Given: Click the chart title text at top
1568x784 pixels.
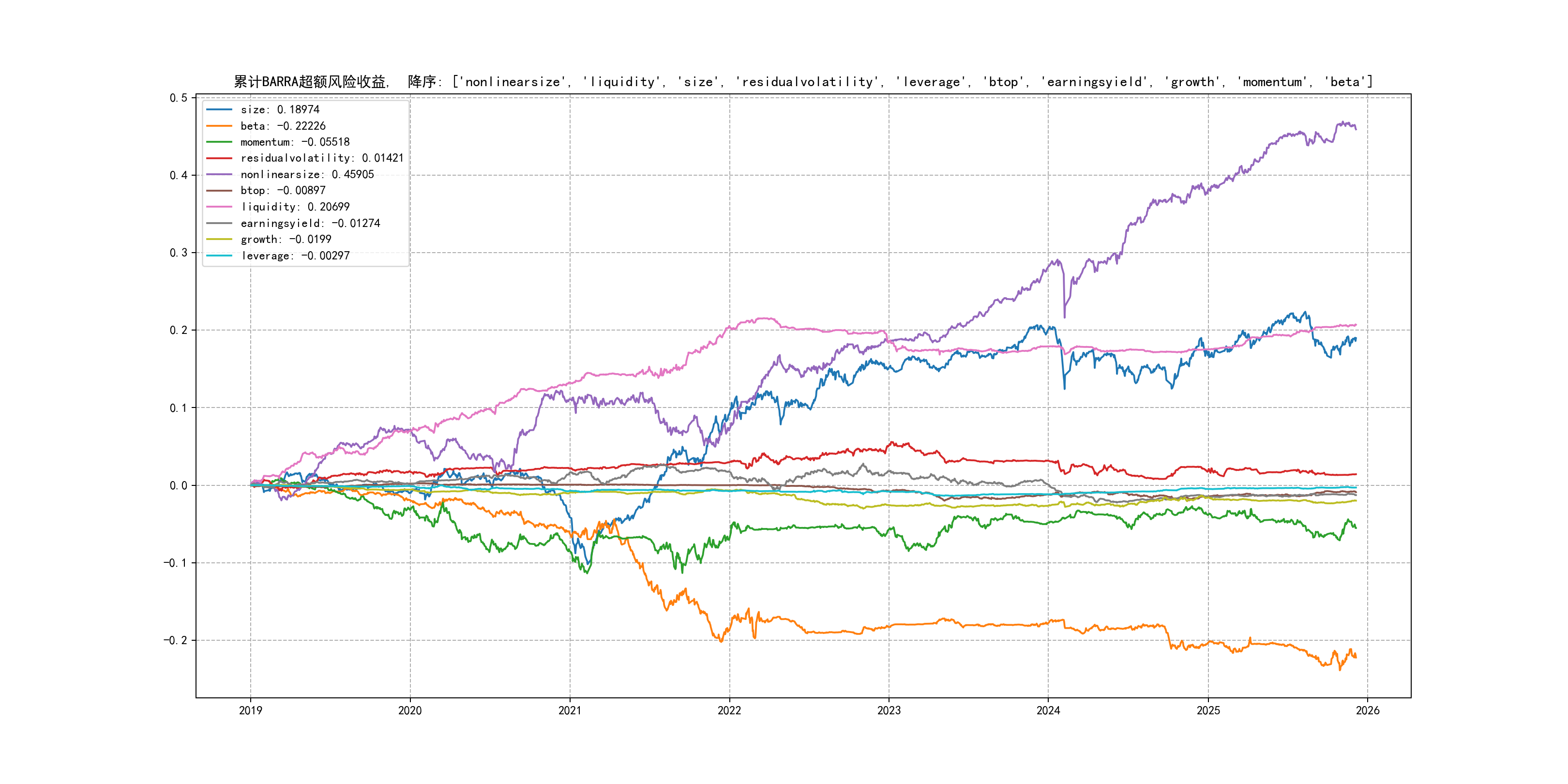Looking at the screenshot, I should [x=803, y=82].
